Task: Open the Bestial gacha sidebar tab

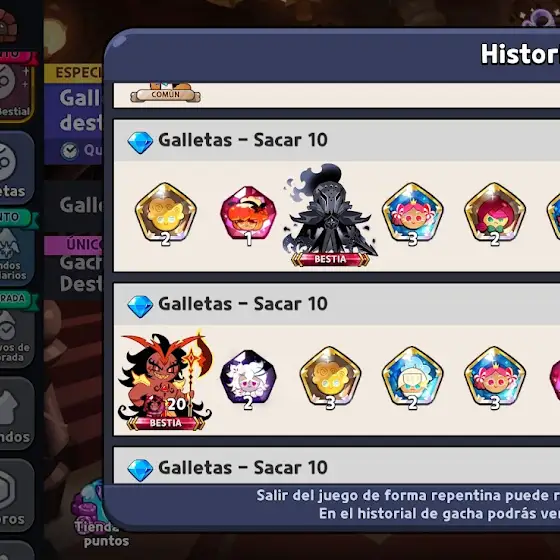Action: 17,88
